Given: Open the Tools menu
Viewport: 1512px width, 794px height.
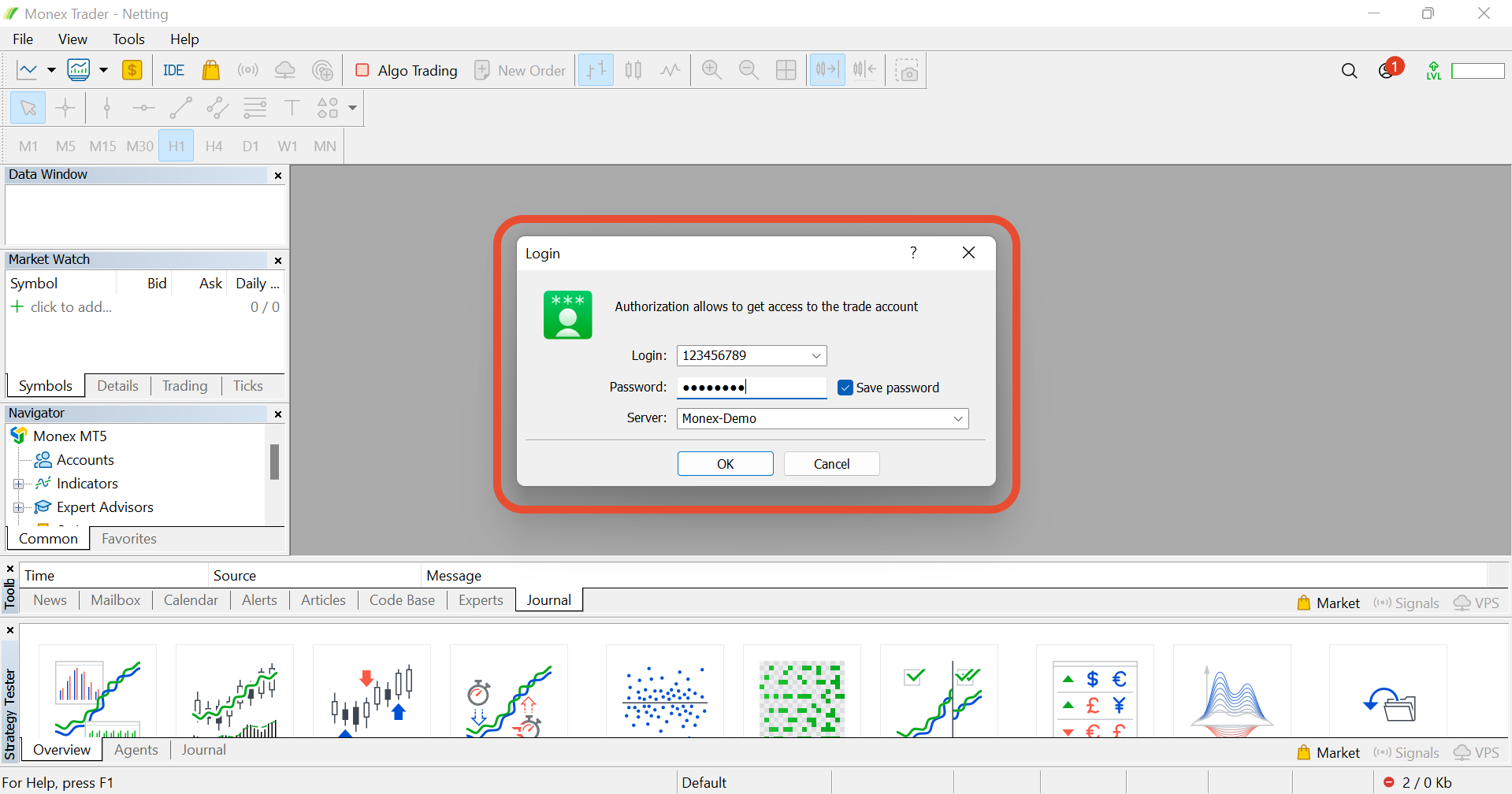Looking at the screenshot, I should [128, 39].
